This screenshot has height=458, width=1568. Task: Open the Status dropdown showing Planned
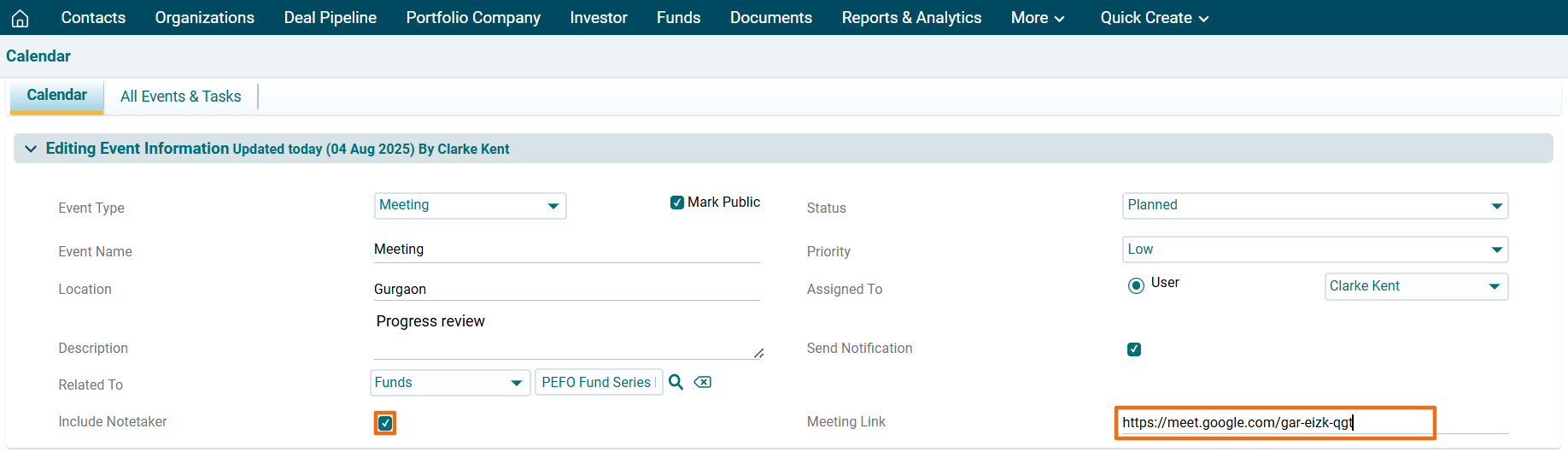pos(1314,206)
